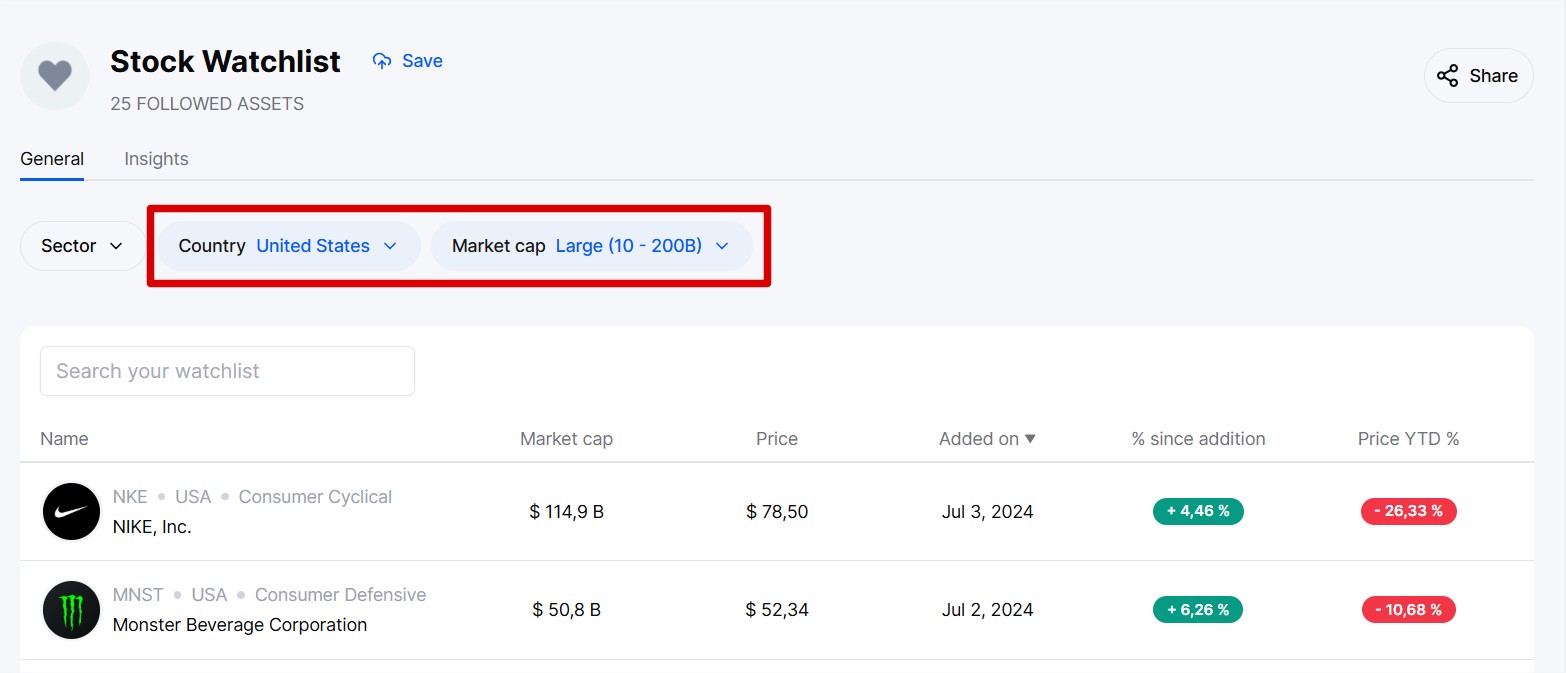Click the NIKE swoosh logo
This screenshot has height=673, width=1566.
[71, 512]
